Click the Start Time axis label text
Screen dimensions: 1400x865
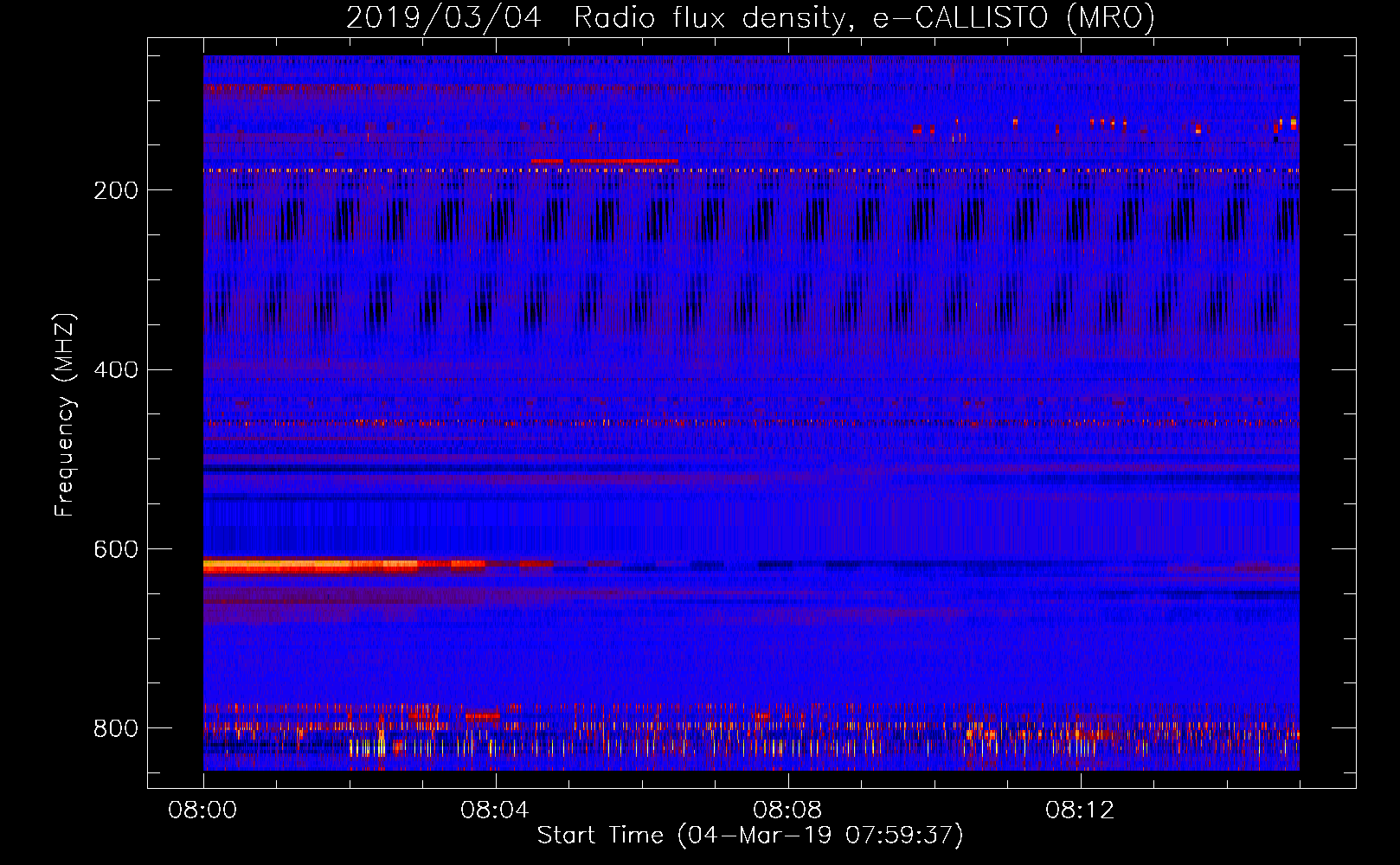click(x=750, y=836)
